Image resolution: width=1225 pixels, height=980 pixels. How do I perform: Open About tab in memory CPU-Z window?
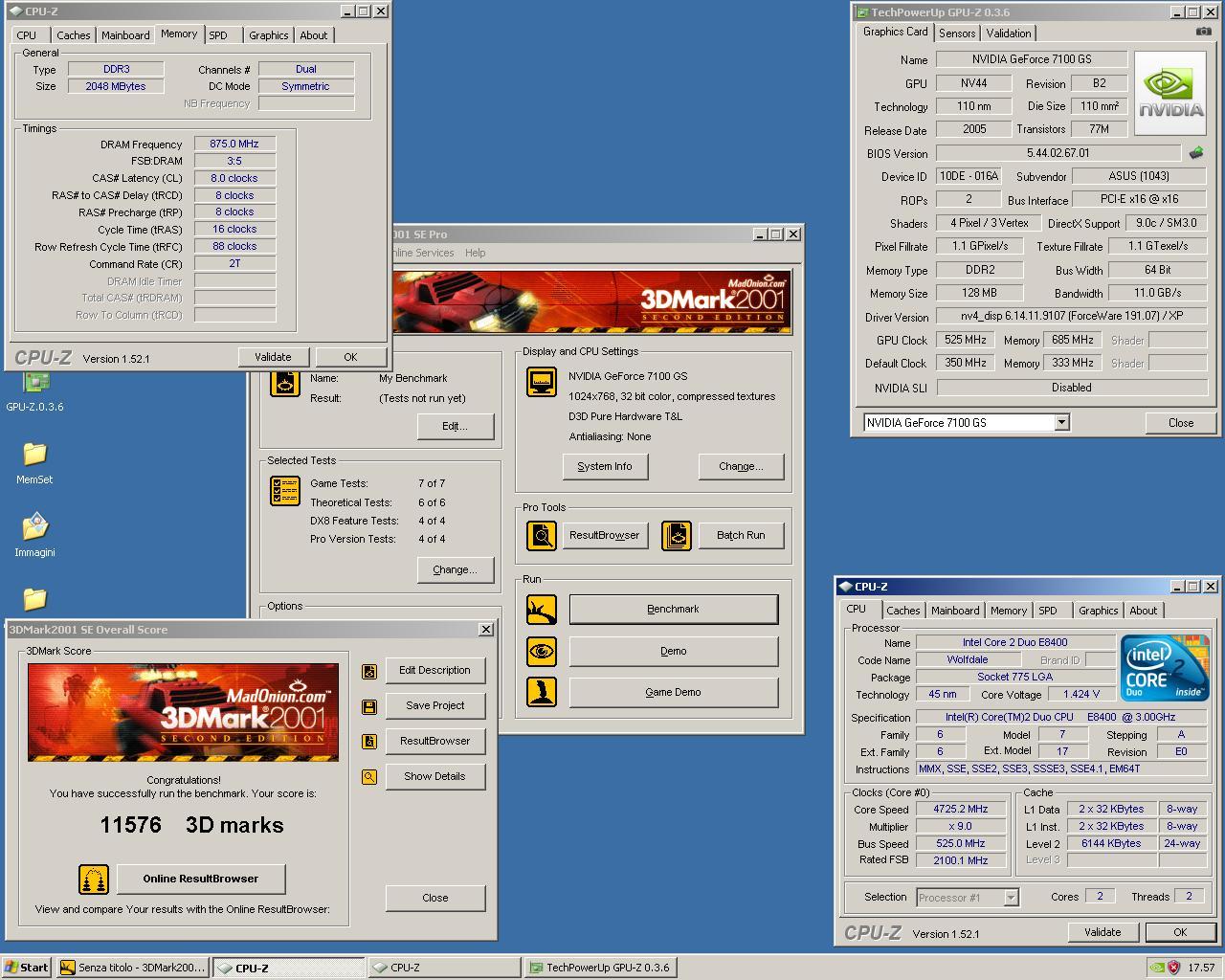click(x=314, y=35)
